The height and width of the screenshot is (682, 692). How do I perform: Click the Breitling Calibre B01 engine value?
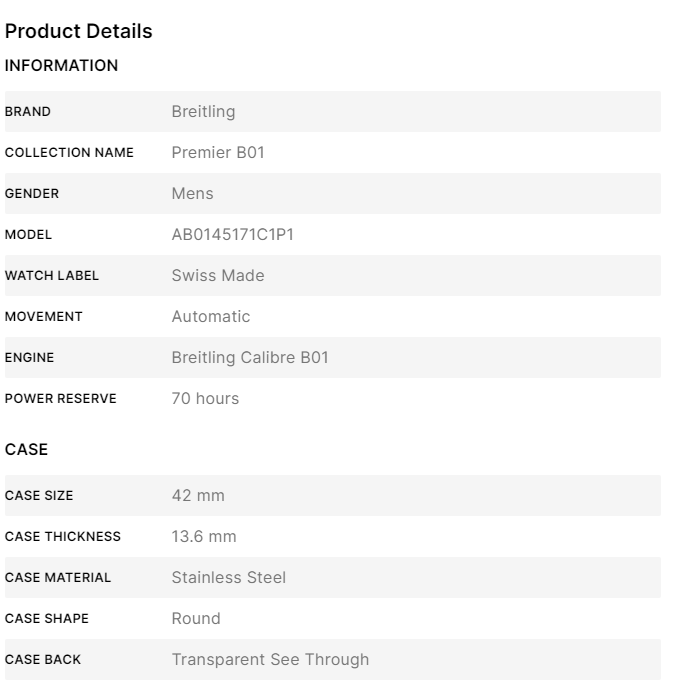(249, 358)
